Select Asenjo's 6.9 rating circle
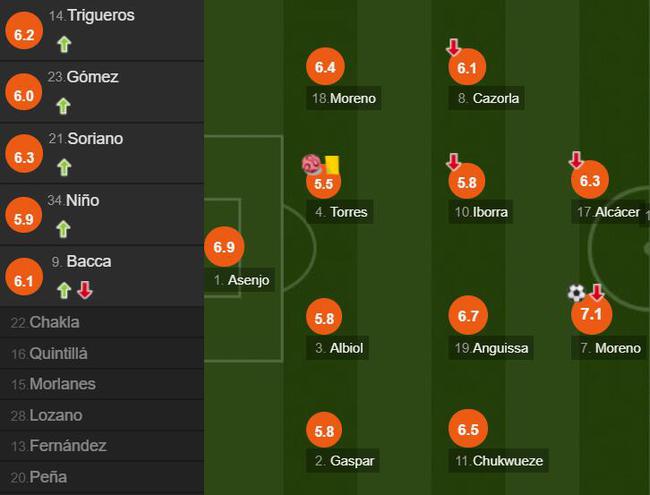The height and width of the screenshot is (495, 650). tap(224, 247)
